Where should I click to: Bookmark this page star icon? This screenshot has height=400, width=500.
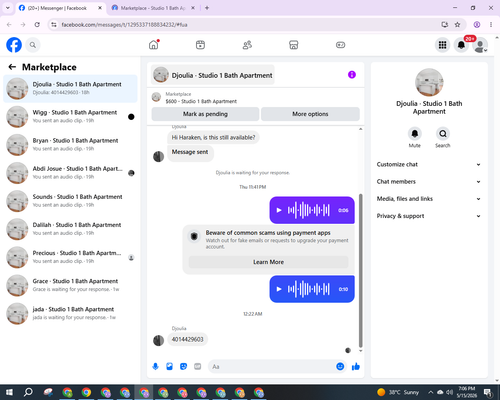click(457, 25)
